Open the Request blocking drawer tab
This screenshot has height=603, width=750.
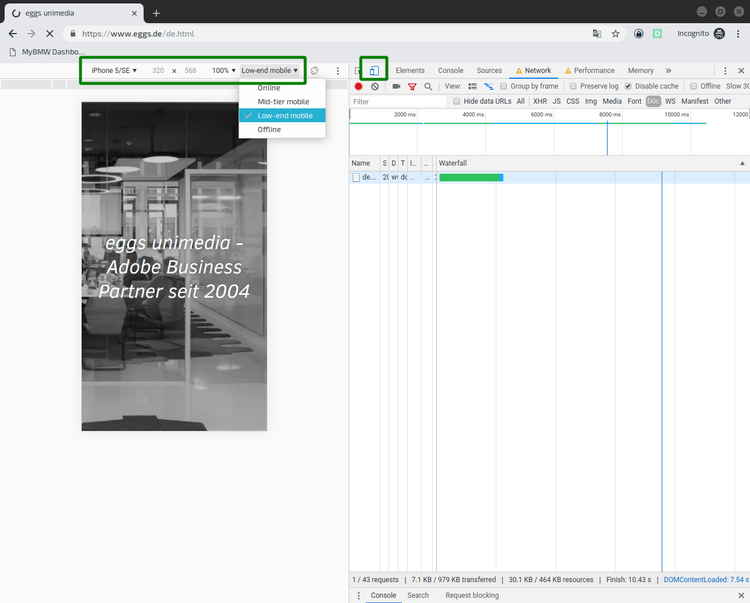(x=472, y=595)
